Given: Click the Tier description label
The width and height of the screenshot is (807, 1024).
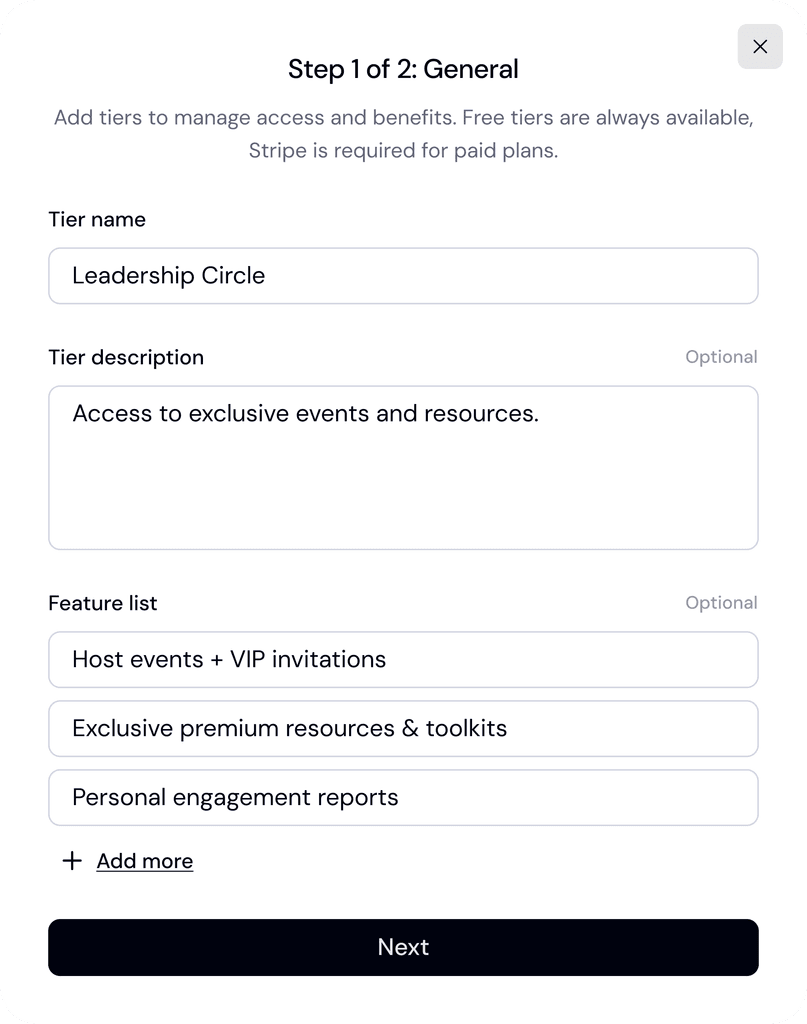Looking at the screenshot, I should click(126, 358).
